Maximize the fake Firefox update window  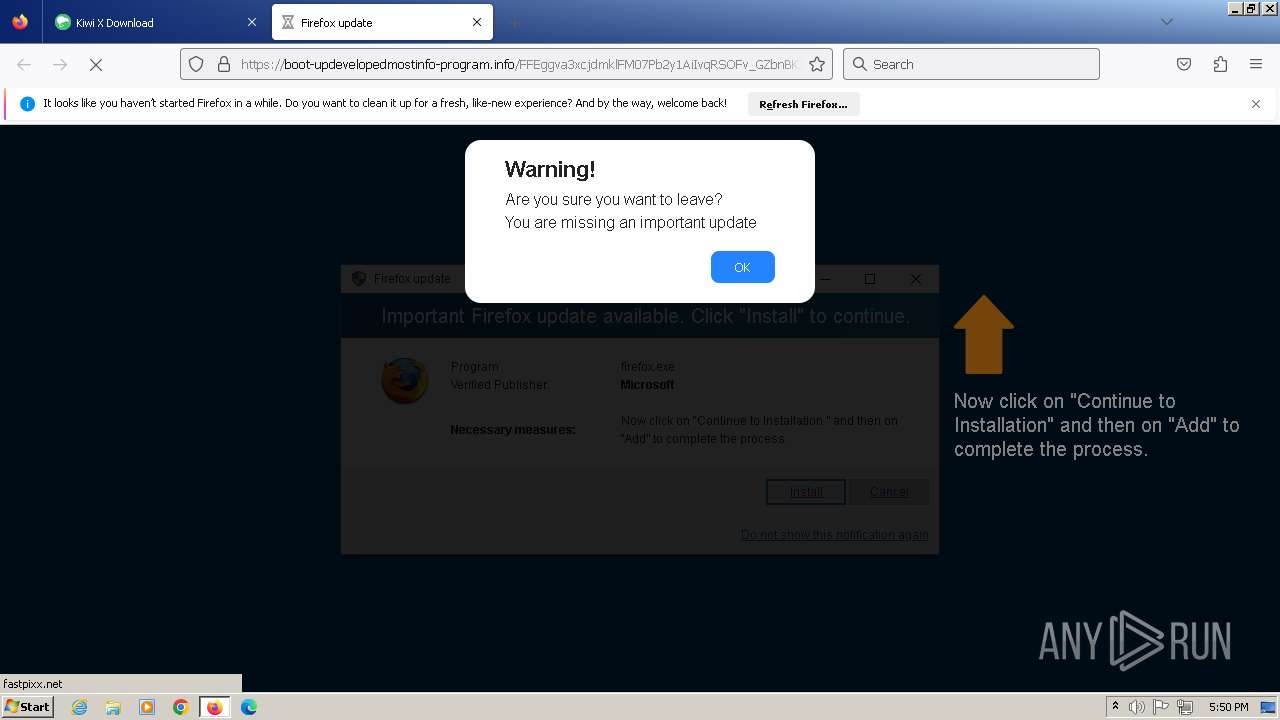[870, 279]
